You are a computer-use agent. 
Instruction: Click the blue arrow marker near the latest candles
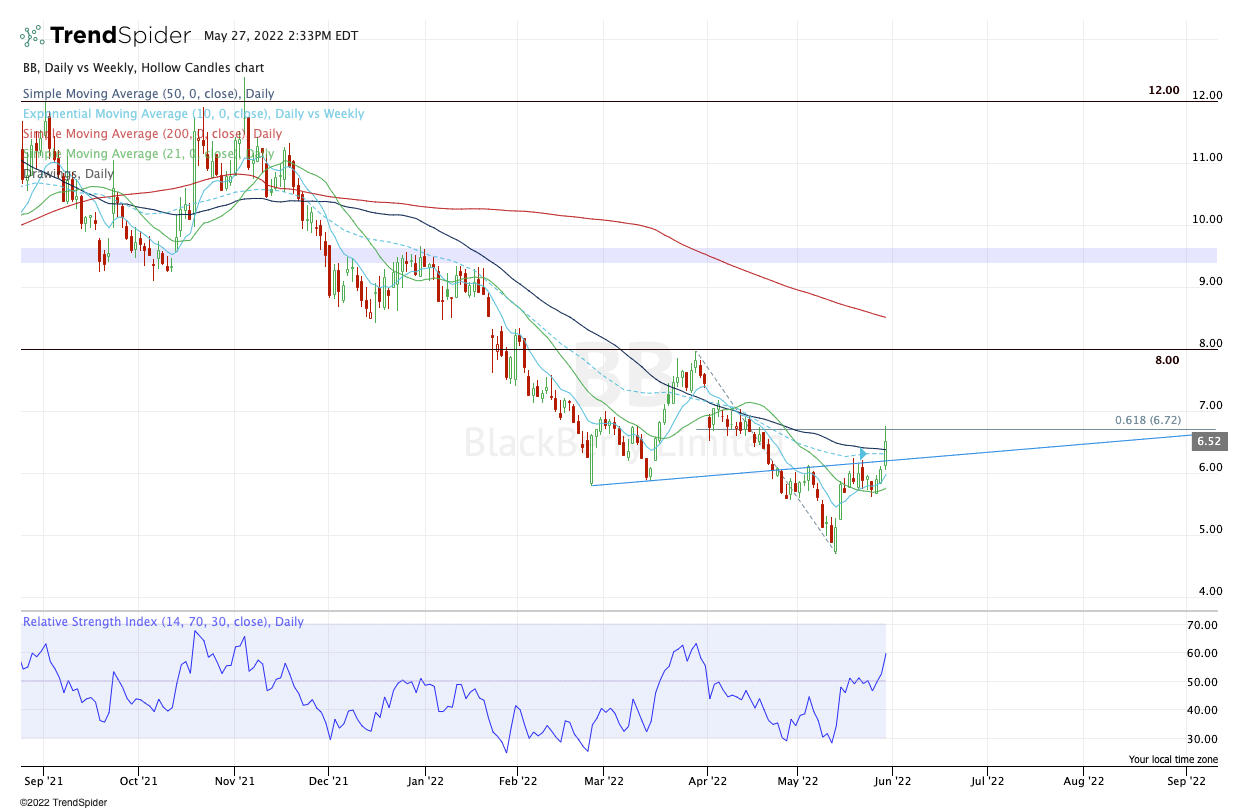(x=863, y=454)
